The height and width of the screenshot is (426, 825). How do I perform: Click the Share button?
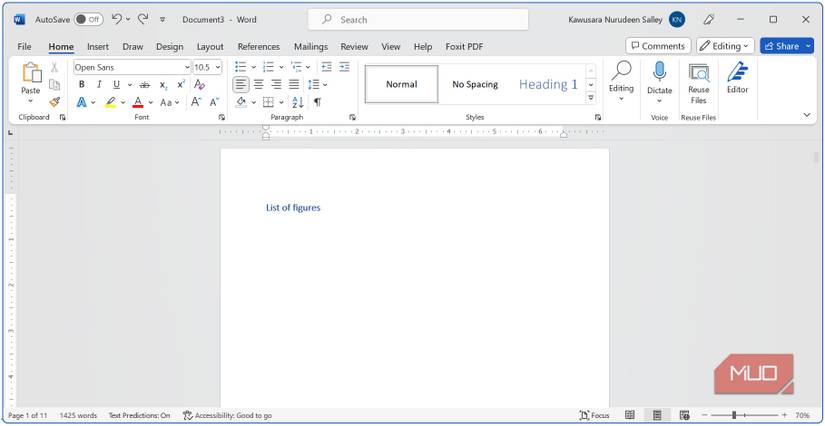point(786,46)
